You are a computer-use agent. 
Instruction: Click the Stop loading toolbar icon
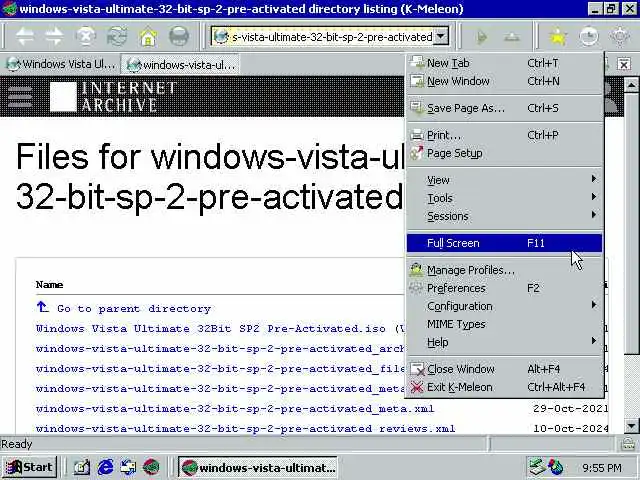click(x=86, y=37)
